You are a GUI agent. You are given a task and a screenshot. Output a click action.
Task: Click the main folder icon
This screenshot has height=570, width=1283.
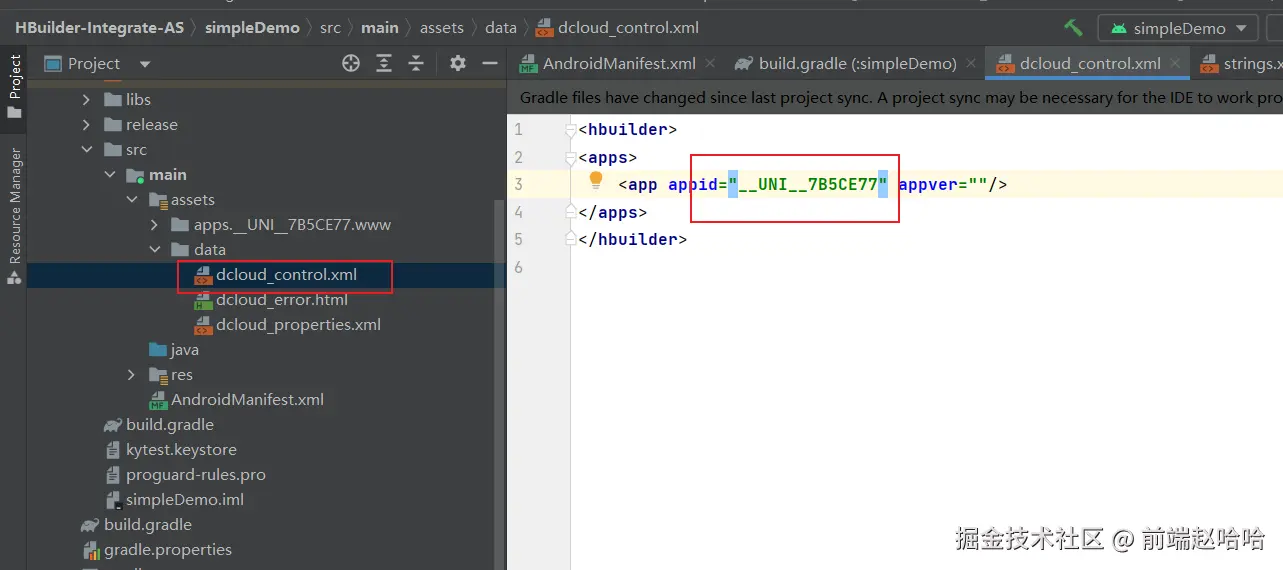pos(135,175)
